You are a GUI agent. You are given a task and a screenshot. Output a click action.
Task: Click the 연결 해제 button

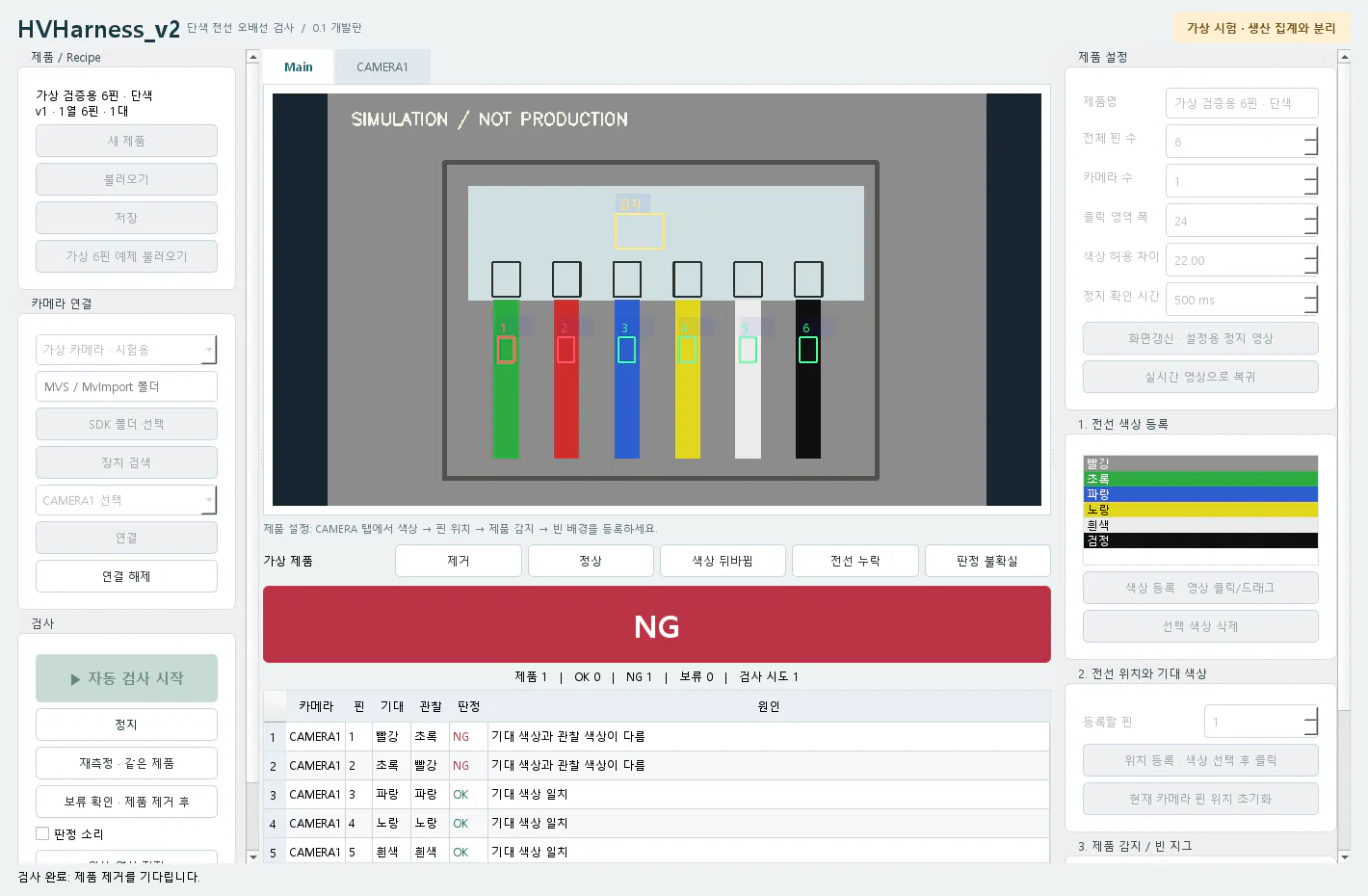point(126,576)
